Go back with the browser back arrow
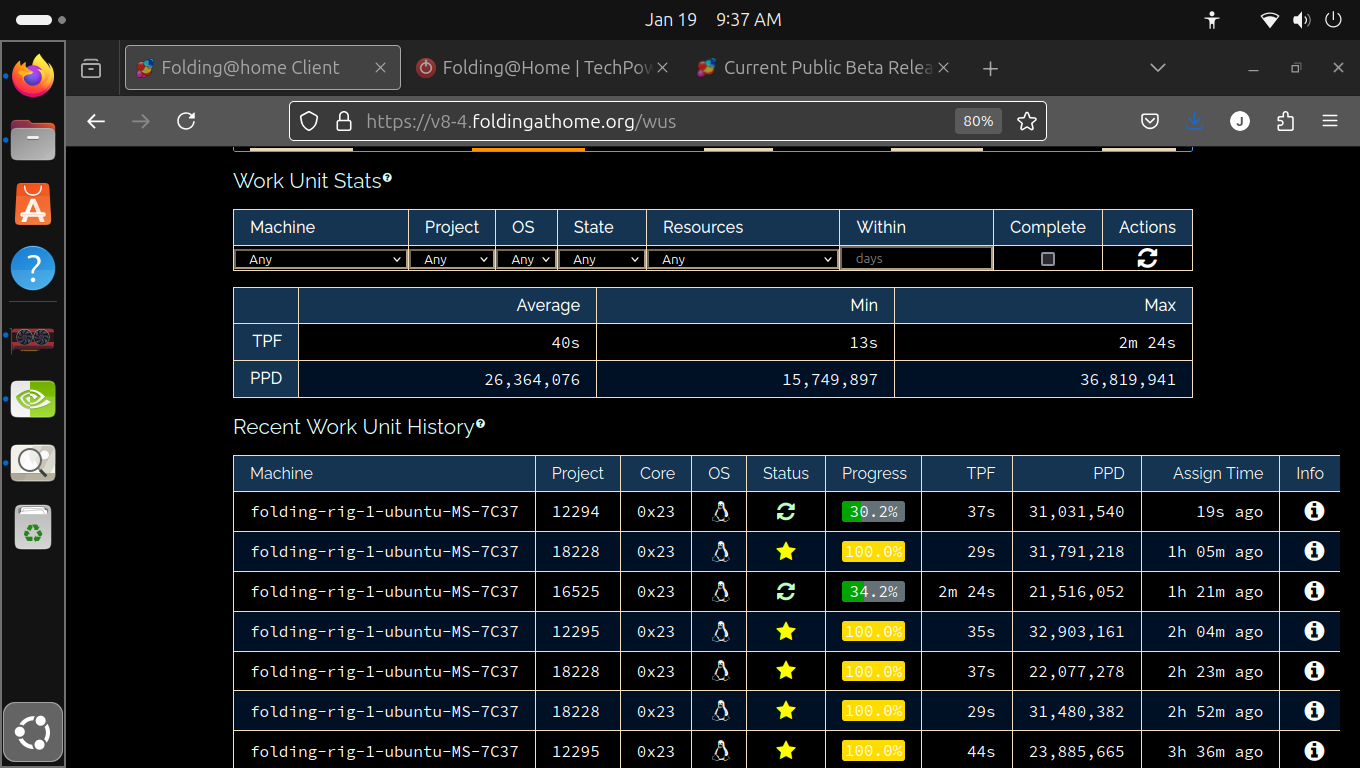The image size is (1360, 768). coord(96,121)
